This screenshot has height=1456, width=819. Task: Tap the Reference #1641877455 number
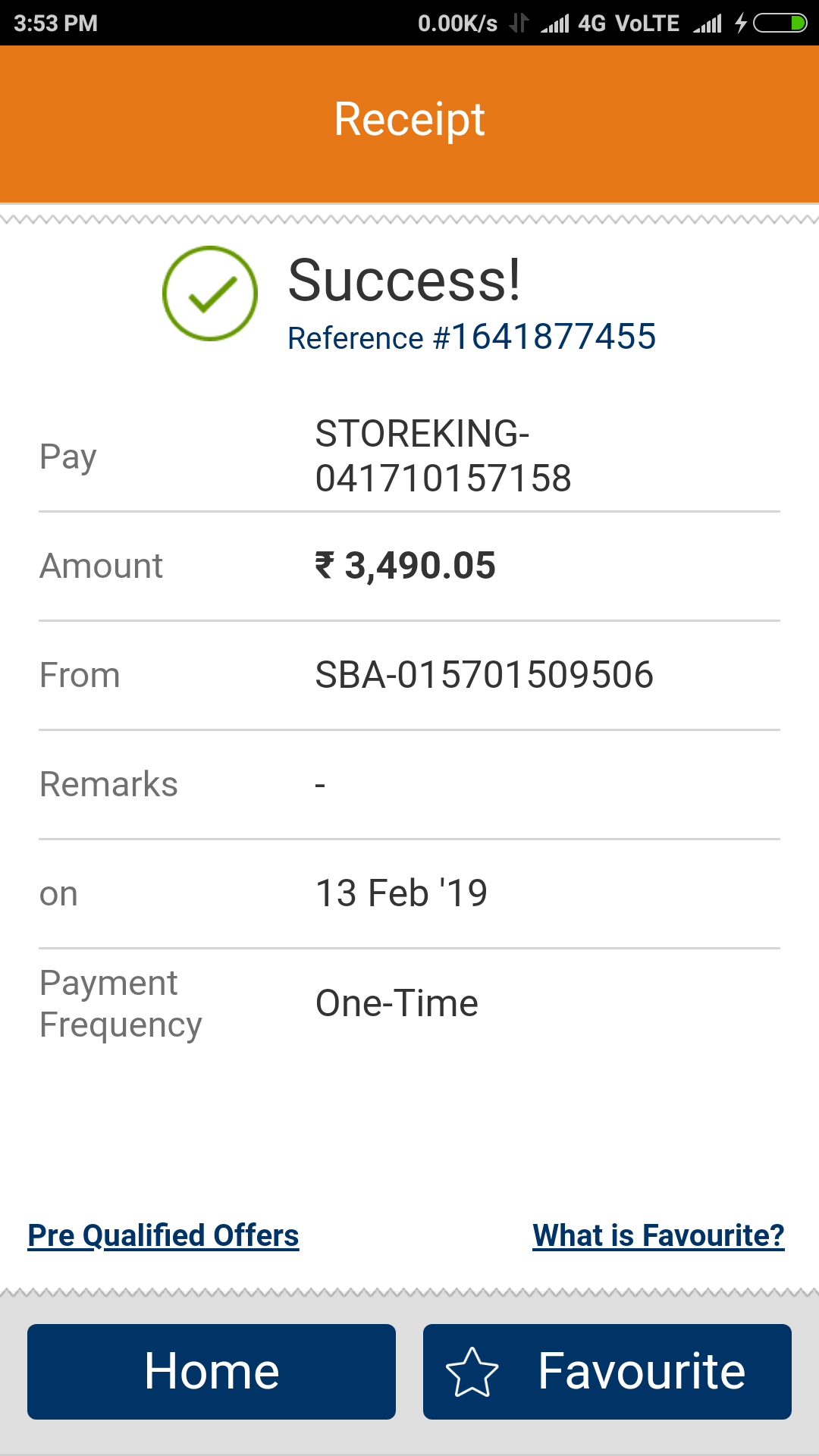coord(472,337)
